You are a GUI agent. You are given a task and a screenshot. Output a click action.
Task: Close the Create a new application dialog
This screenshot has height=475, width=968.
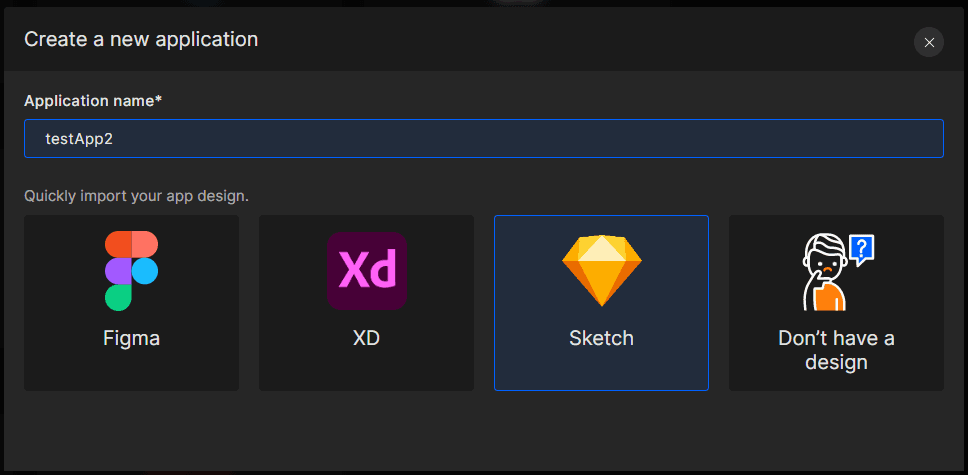(928, 43)
